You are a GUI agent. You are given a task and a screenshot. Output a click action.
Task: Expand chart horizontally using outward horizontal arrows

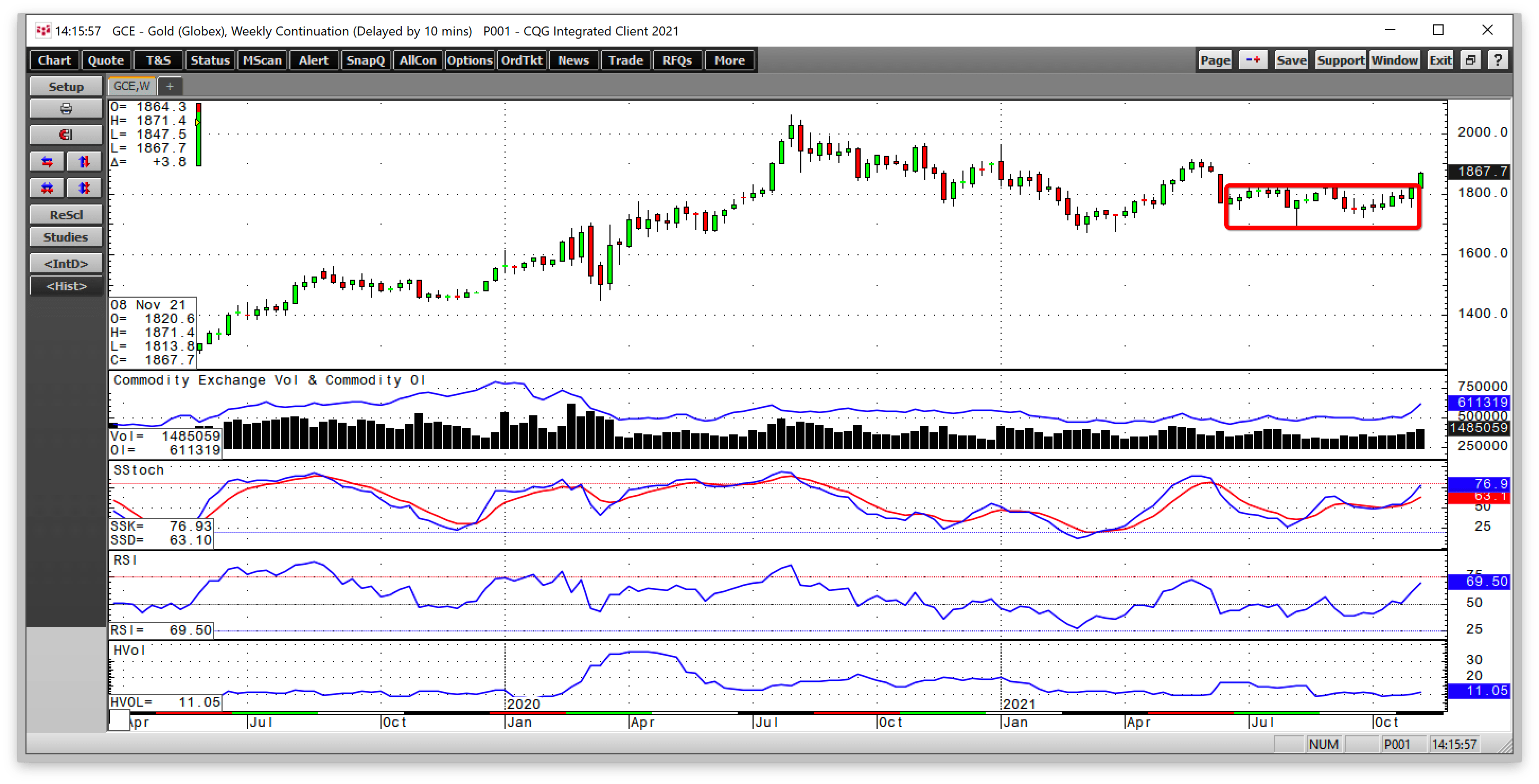coord(47,162)
